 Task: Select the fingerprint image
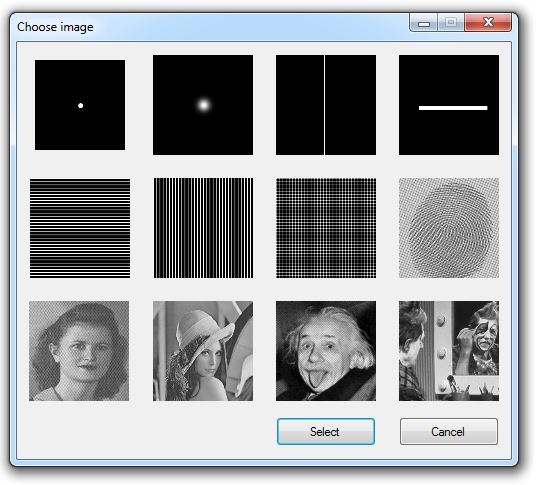[449, 228]
